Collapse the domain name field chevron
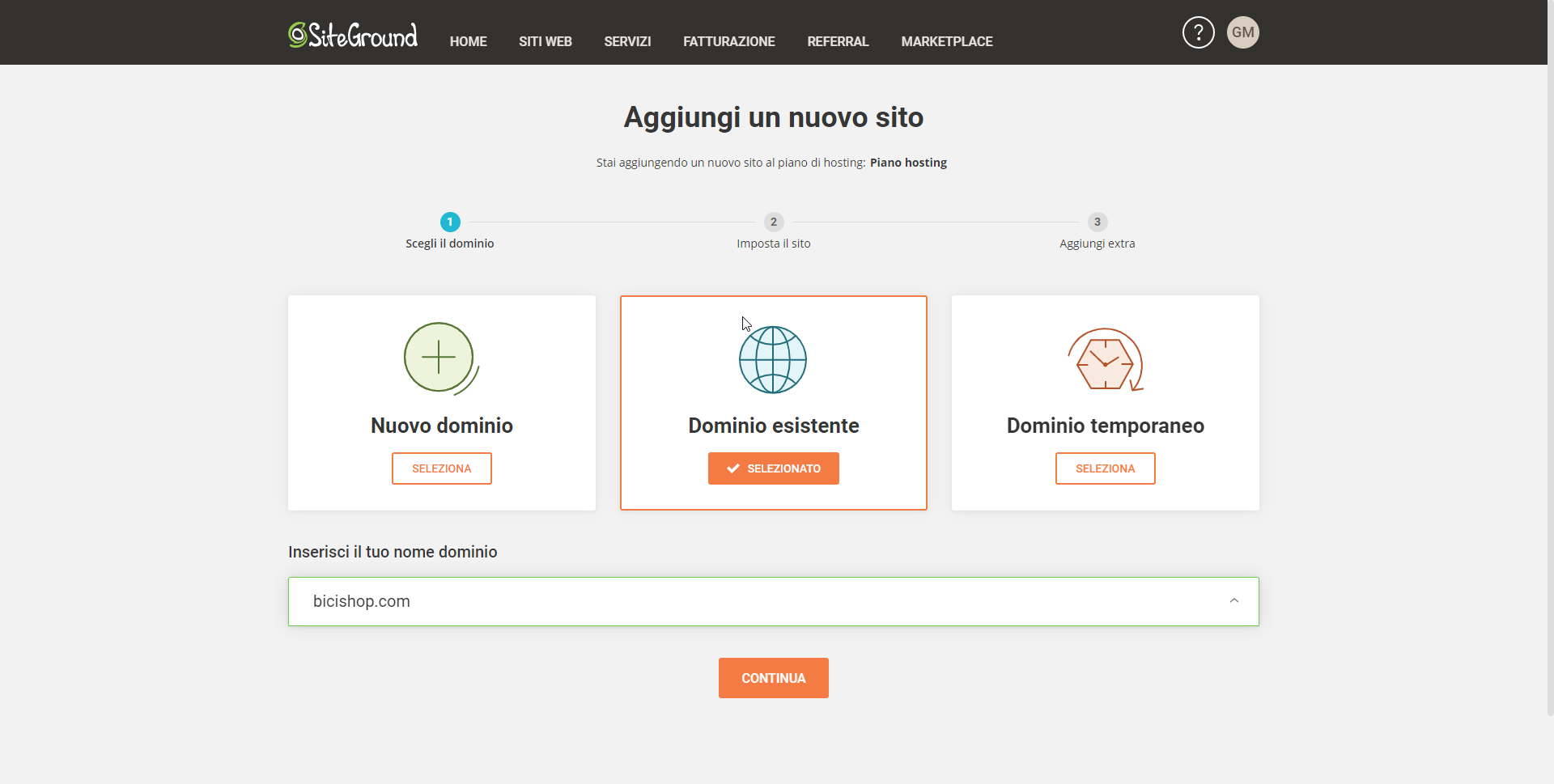 point(1233,601)
